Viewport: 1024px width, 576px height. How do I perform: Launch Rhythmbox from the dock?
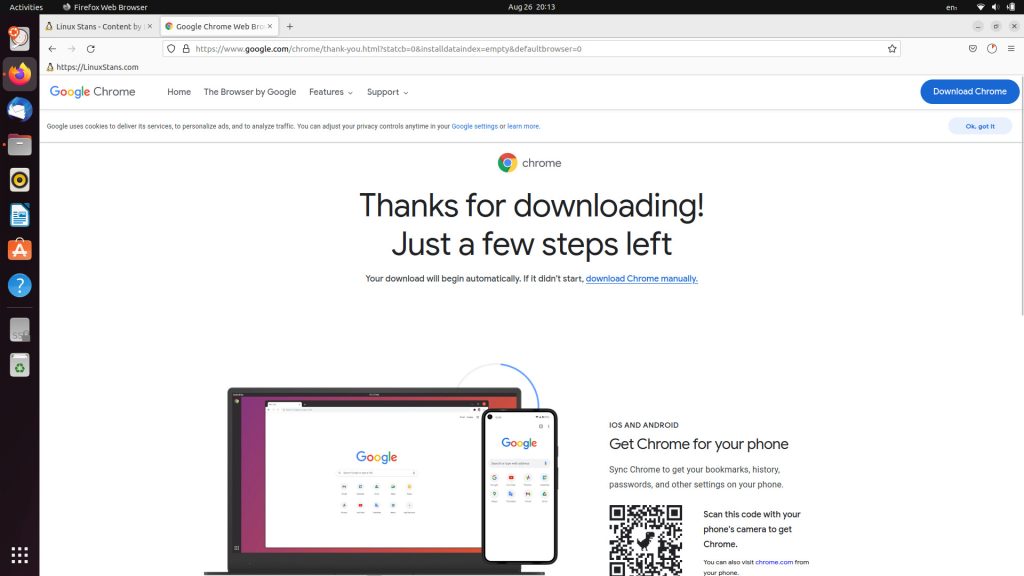20,180
